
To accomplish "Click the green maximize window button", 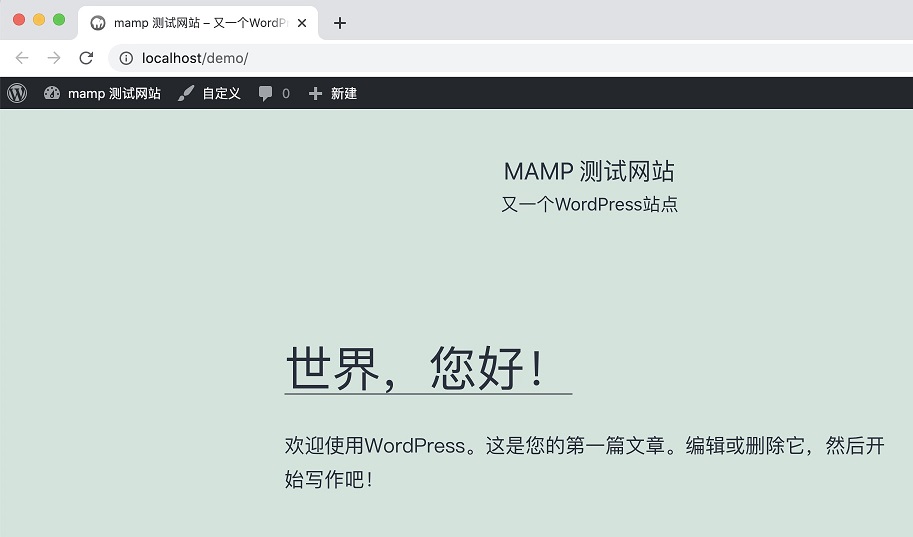I will pyautogui.click(x=59, y=20).
